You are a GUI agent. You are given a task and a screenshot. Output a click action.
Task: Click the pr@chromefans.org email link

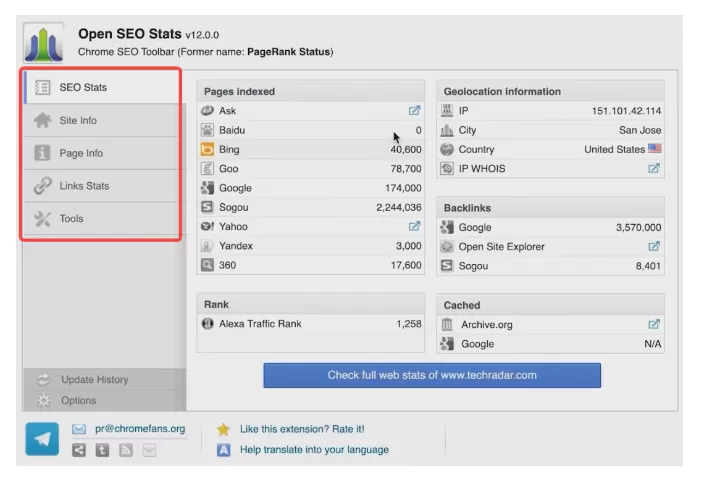[140, 429]
